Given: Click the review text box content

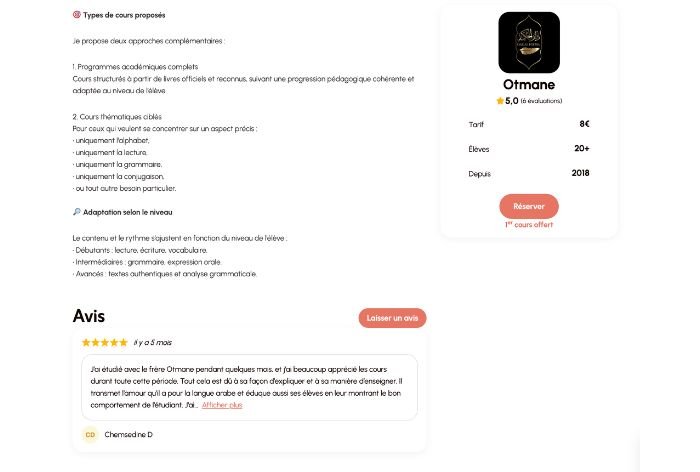Looking at the screenshot, I should (249, 387).
